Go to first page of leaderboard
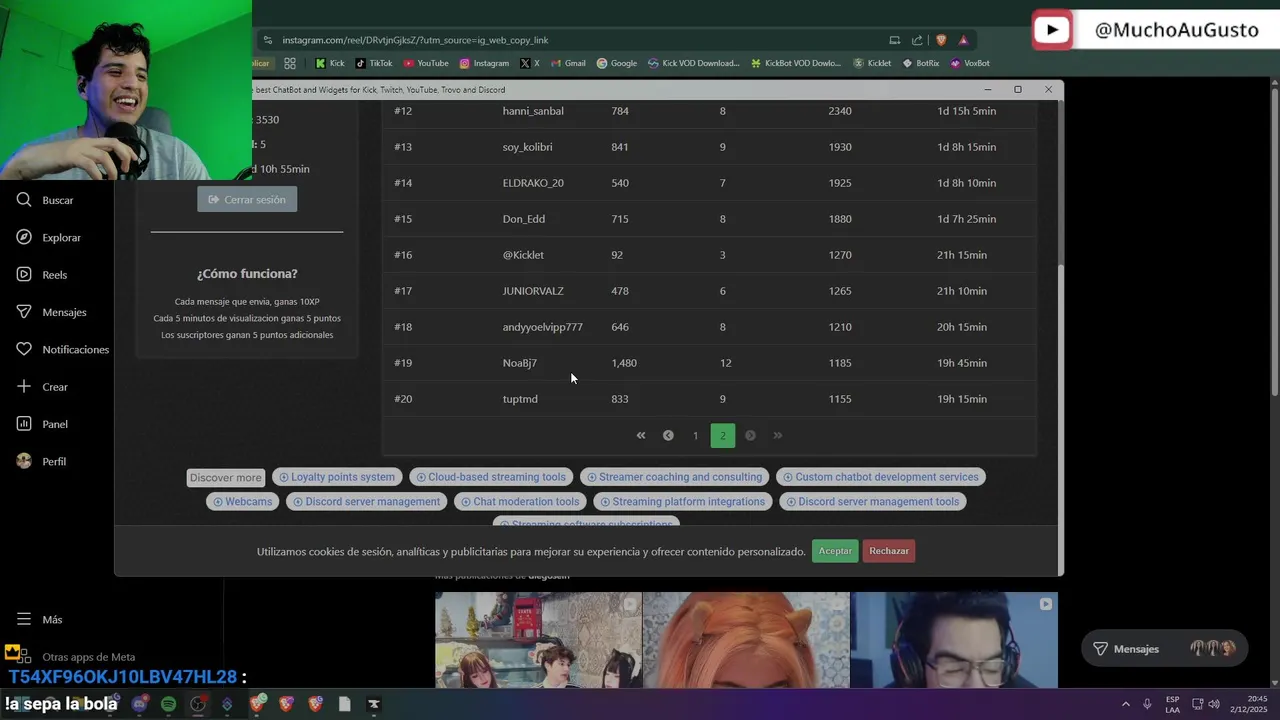Image resolution: width=1280 pixels, height=720 pixels. [641, 435]
